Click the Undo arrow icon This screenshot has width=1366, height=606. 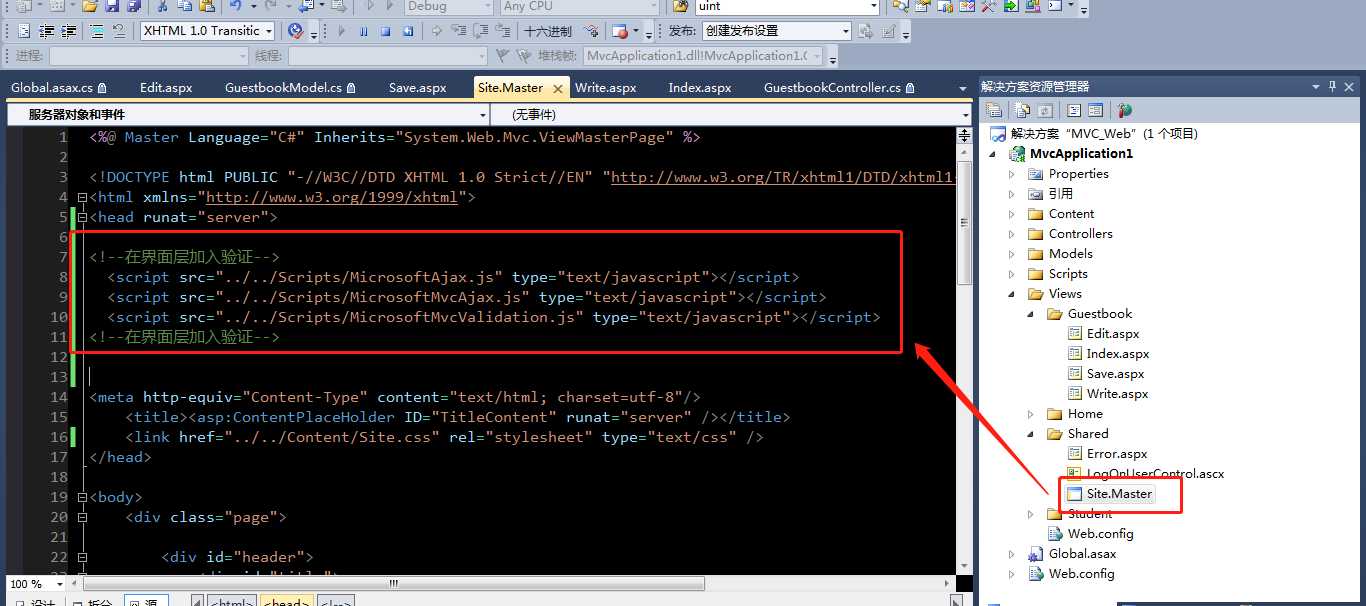pos(235,6)
